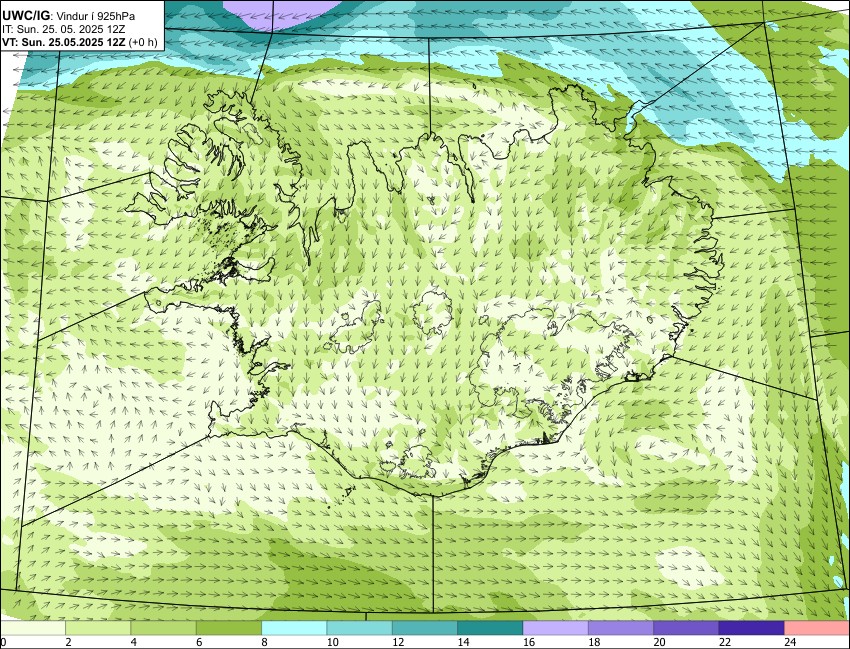Click the legend scale value '20'
850x649 pixels.
(x=659, y=642)
